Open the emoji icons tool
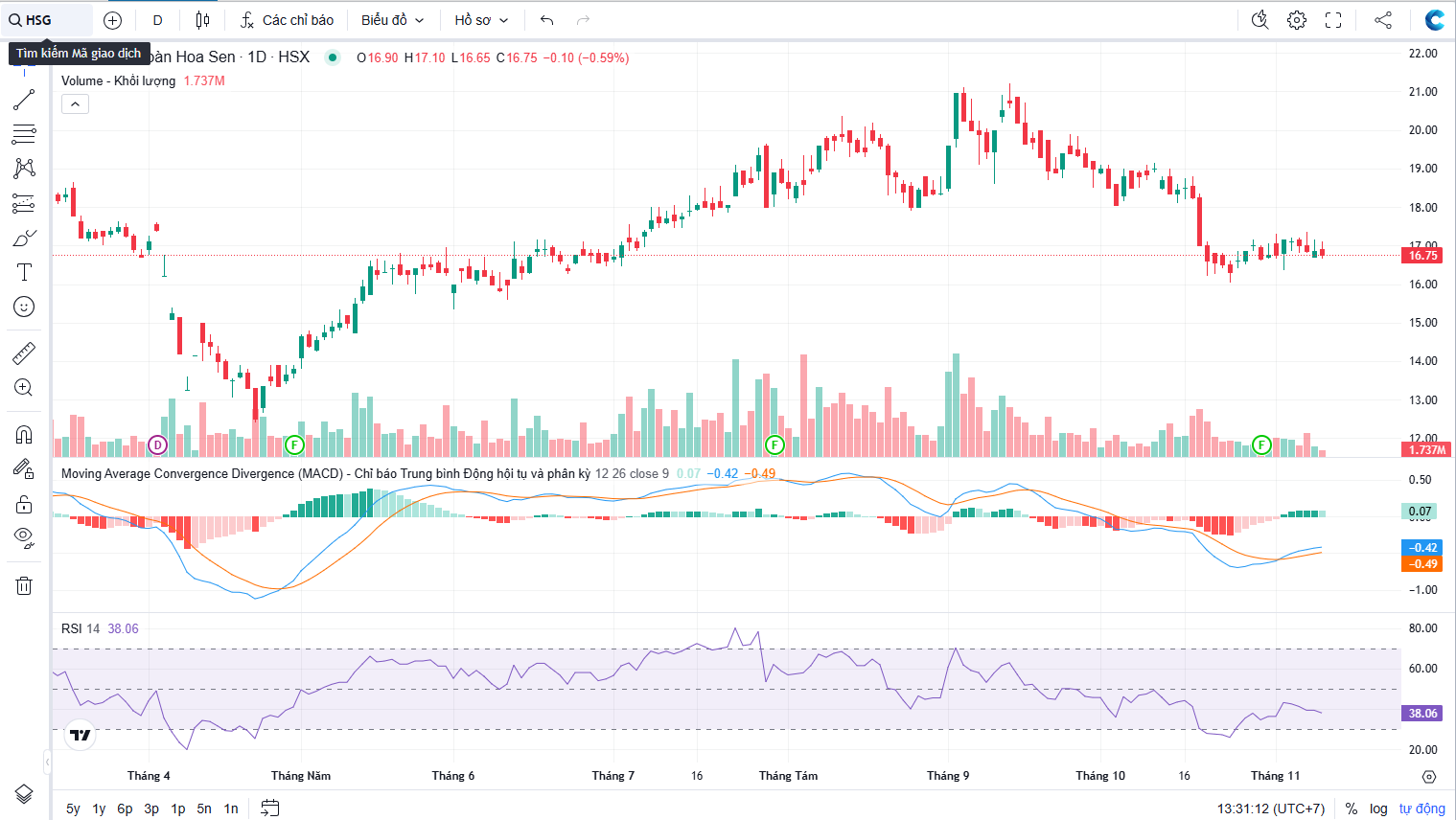1456x820 pixels. tap(24, 307)
